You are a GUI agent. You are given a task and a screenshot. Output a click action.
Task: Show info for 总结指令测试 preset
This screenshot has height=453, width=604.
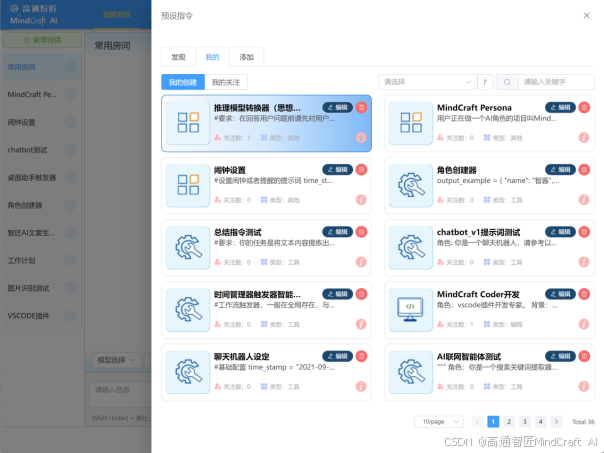point(361,262)
